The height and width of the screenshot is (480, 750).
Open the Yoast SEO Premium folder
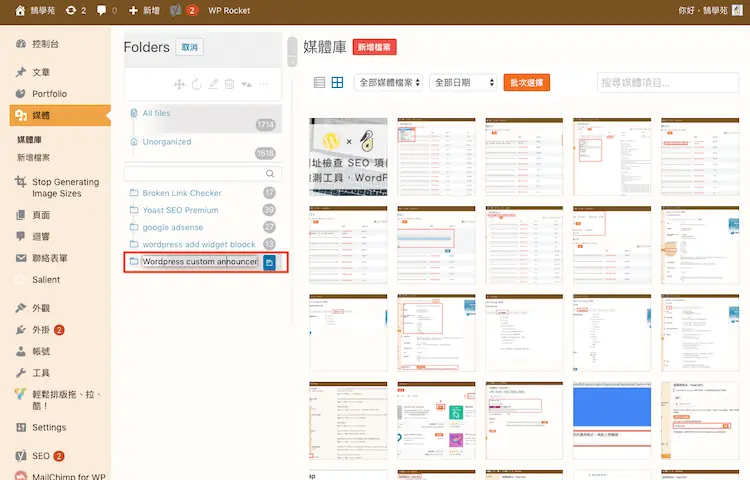[x=180, y=210]
